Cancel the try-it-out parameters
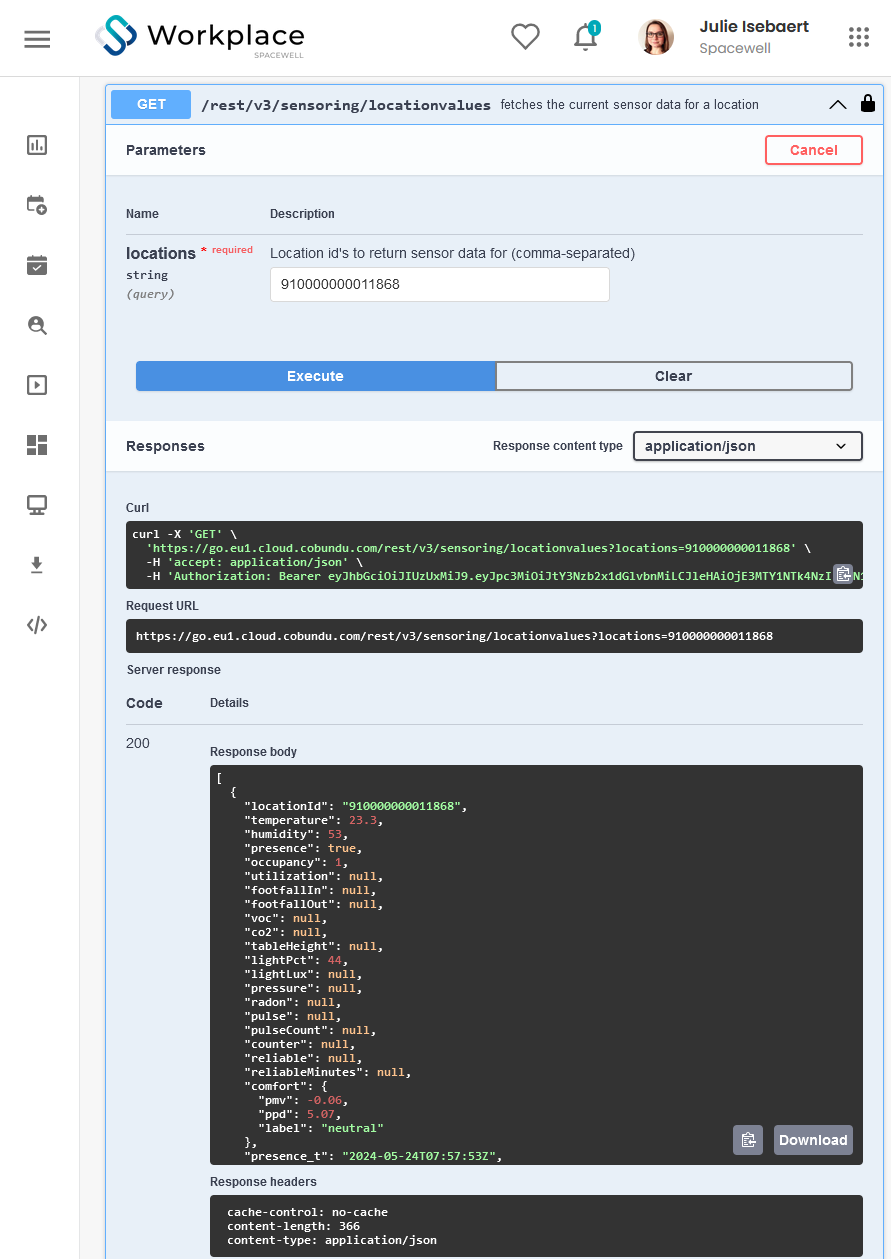 coord(814,150)
